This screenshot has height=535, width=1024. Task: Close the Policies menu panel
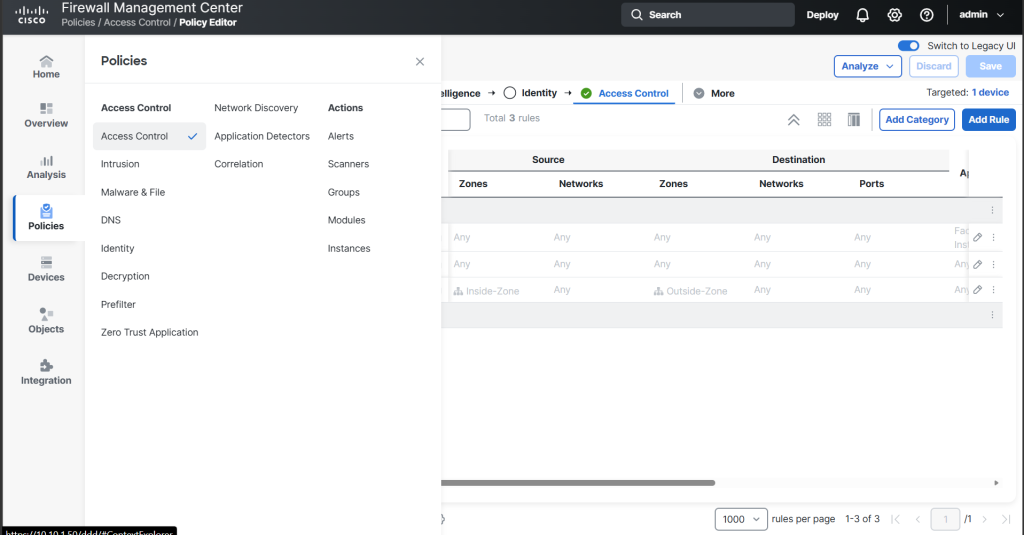pos(420,61)
